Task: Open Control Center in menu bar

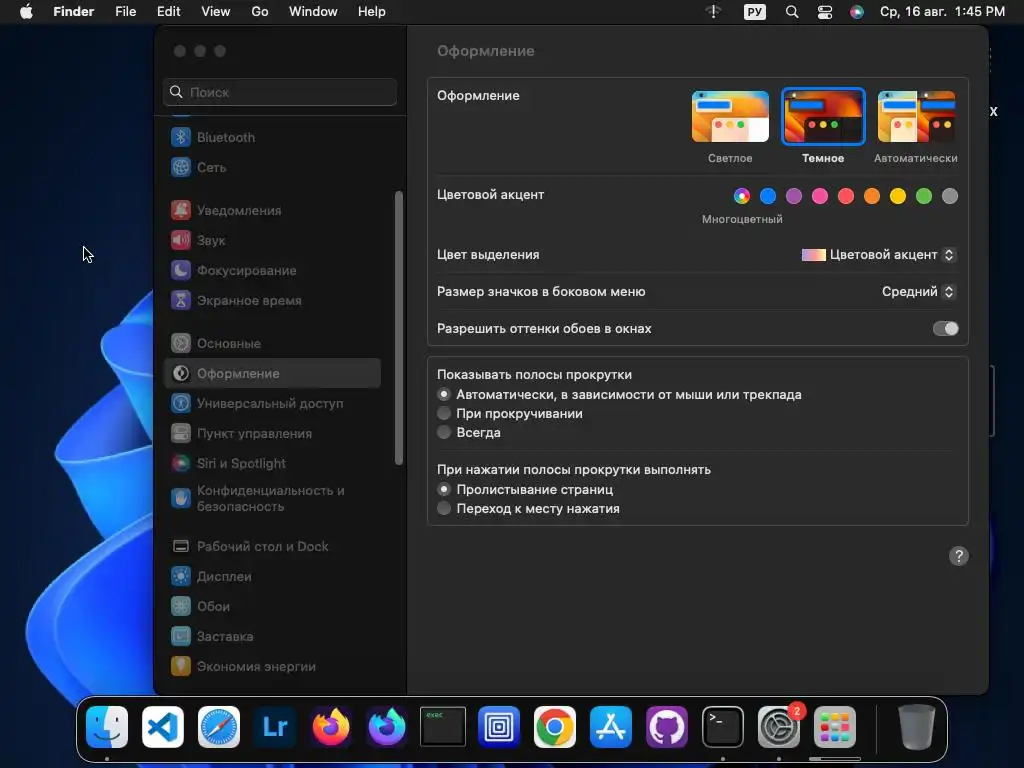Action: coord(825,12)
